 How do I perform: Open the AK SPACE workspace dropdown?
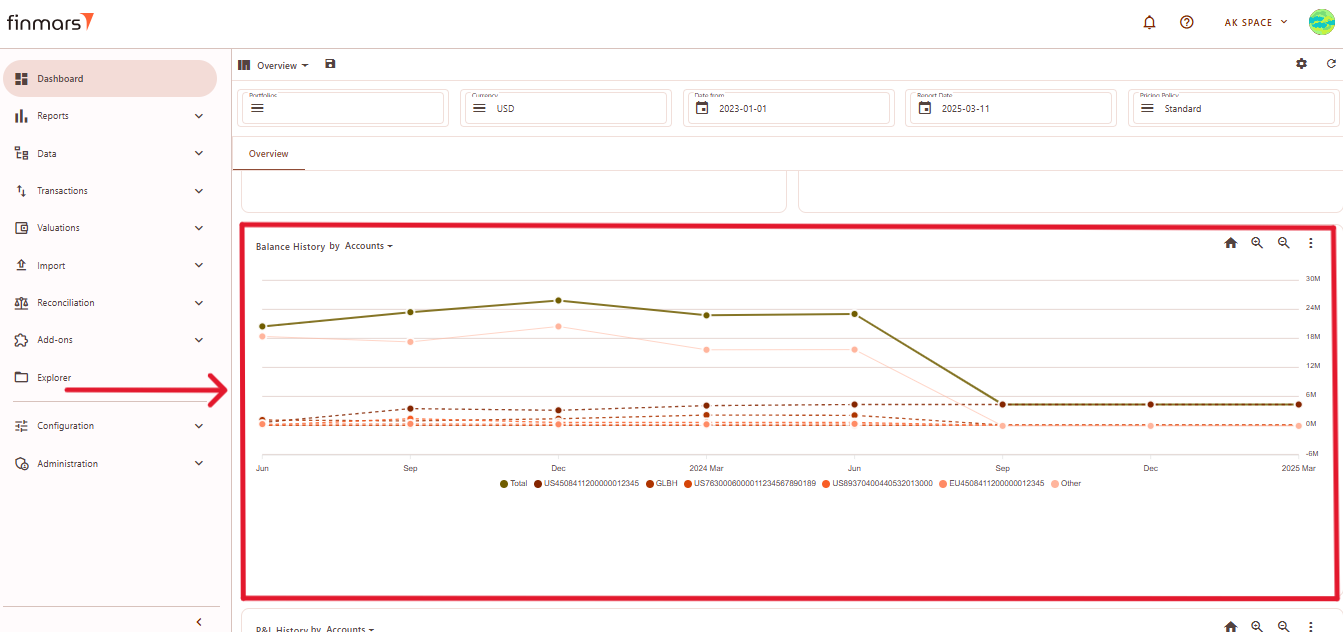(x=1256, y=22)
